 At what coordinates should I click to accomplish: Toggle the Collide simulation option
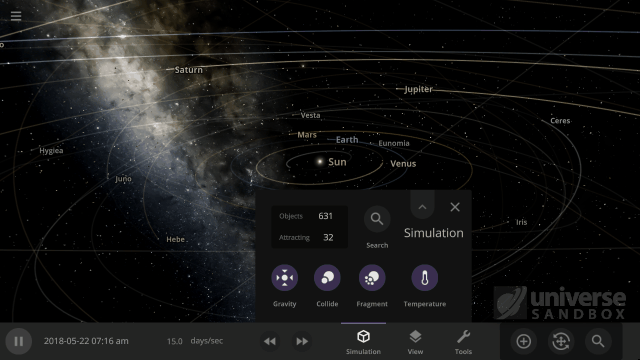[x=327, y=278]
